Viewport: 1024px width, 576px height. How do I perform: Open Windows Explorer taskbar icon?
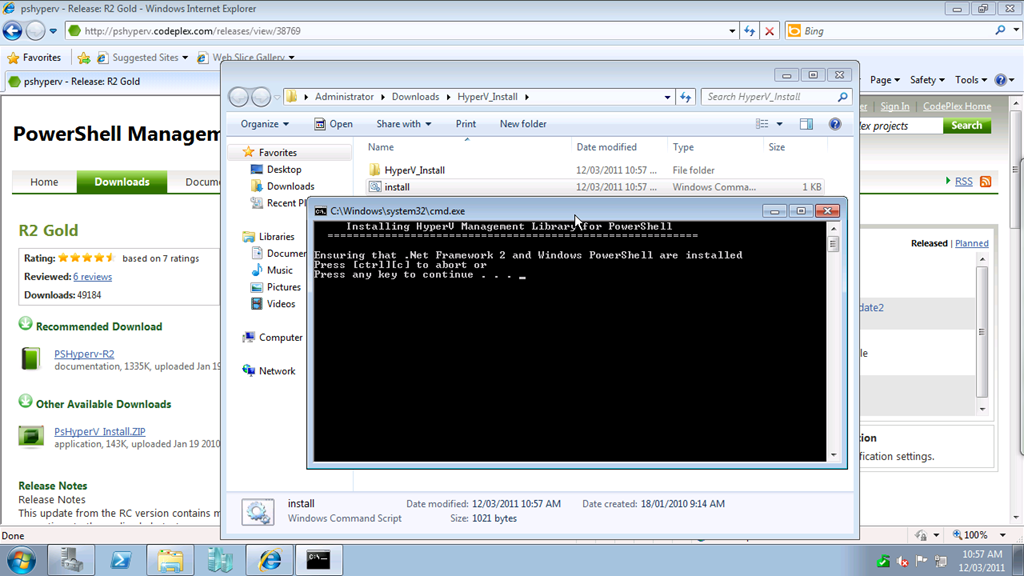[x=170, y=560]
